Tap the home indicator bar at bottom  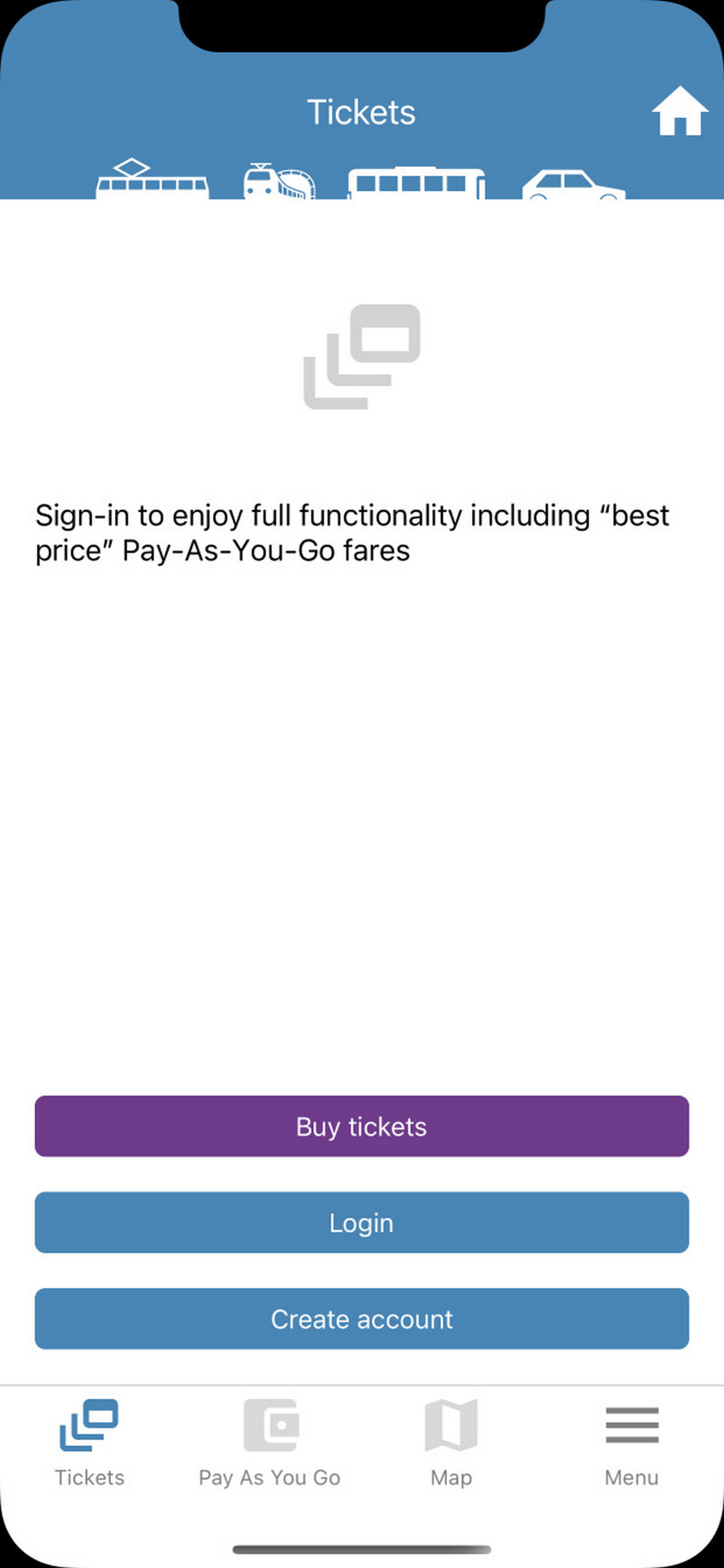pos(362,1549)
